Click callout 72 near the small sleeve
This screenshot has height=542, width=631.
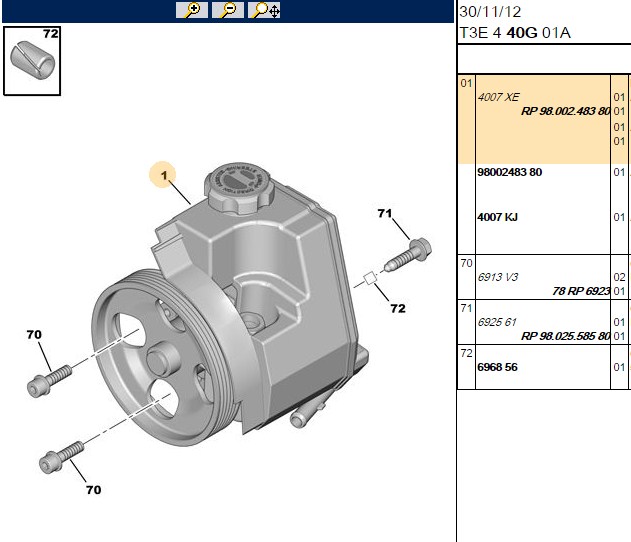click(398, 308)
